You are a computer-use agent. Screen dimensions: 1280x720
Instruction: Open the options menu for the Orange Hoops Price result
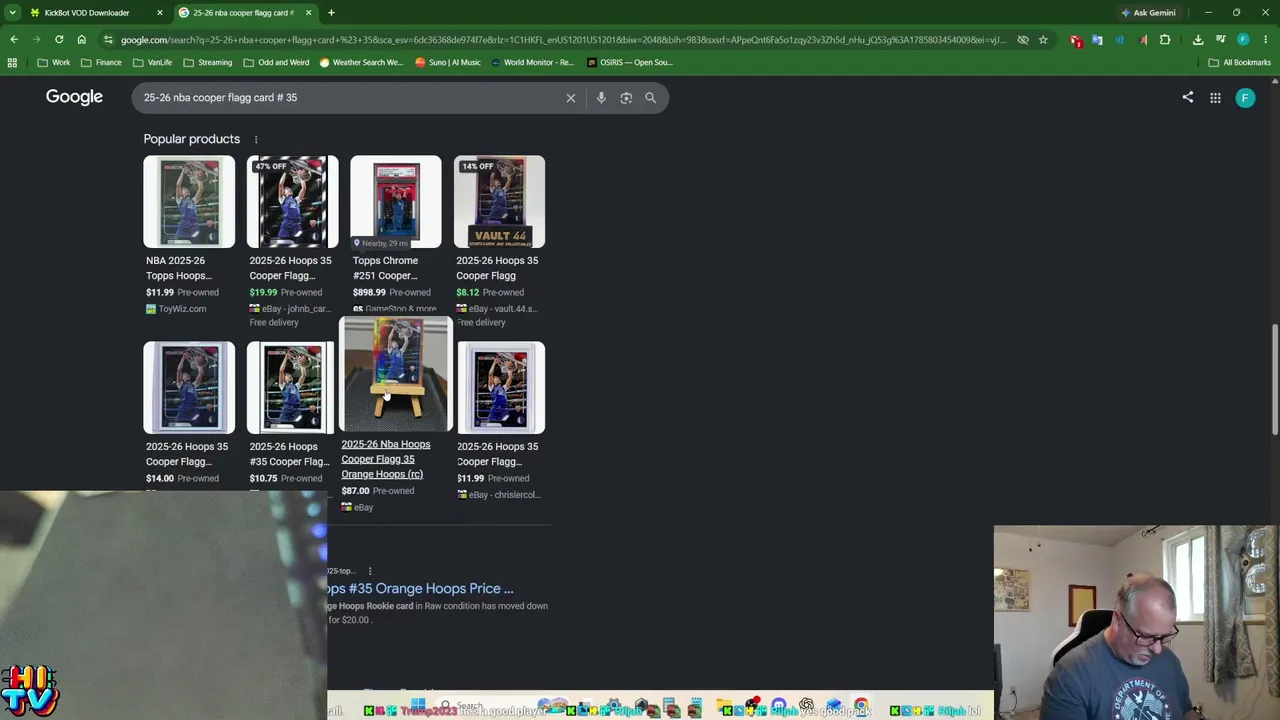point(370,571)
